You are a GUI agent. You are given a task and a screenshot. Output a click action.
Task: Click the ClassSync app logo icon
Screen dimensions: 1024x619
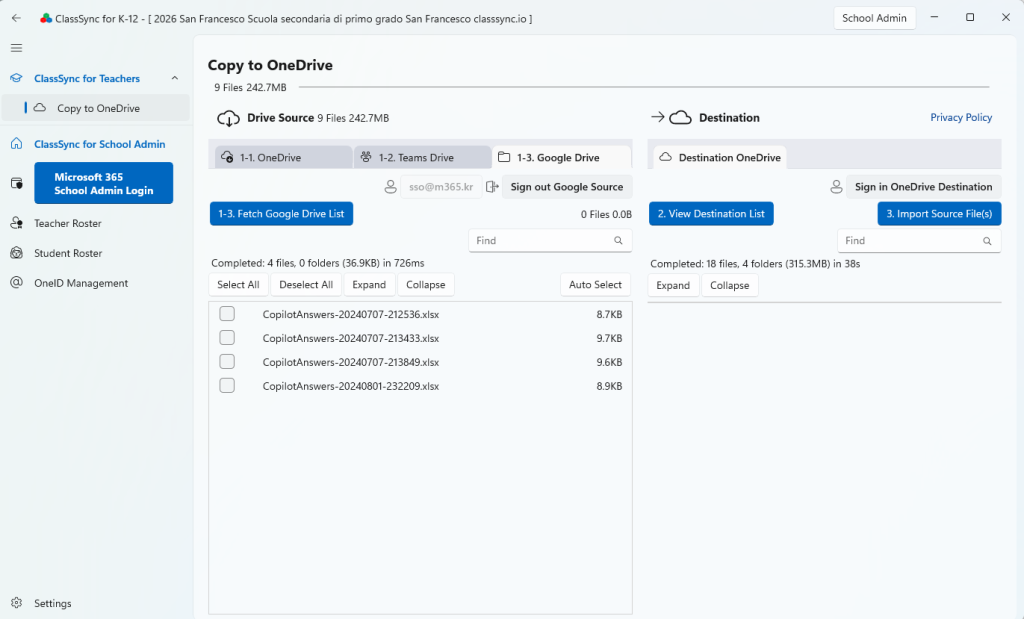[46, 19]
